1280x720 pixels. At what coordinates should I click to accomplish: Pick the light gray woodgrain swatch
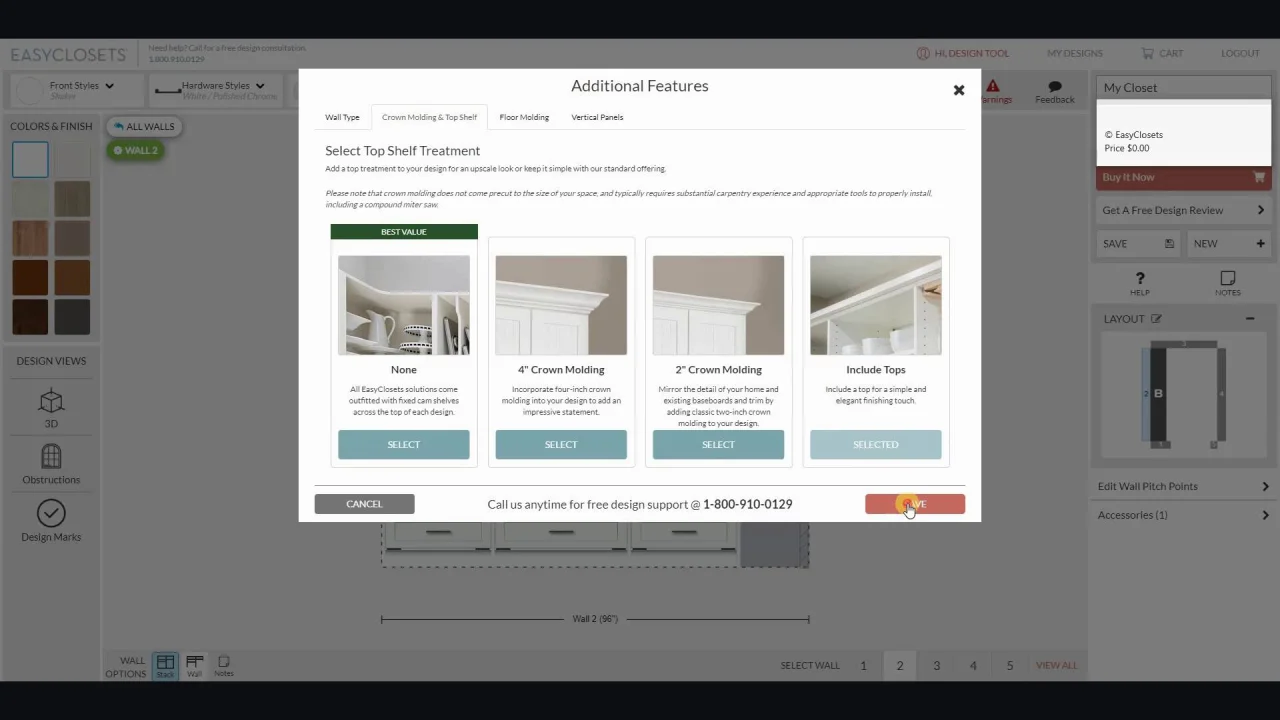(72, 199)
